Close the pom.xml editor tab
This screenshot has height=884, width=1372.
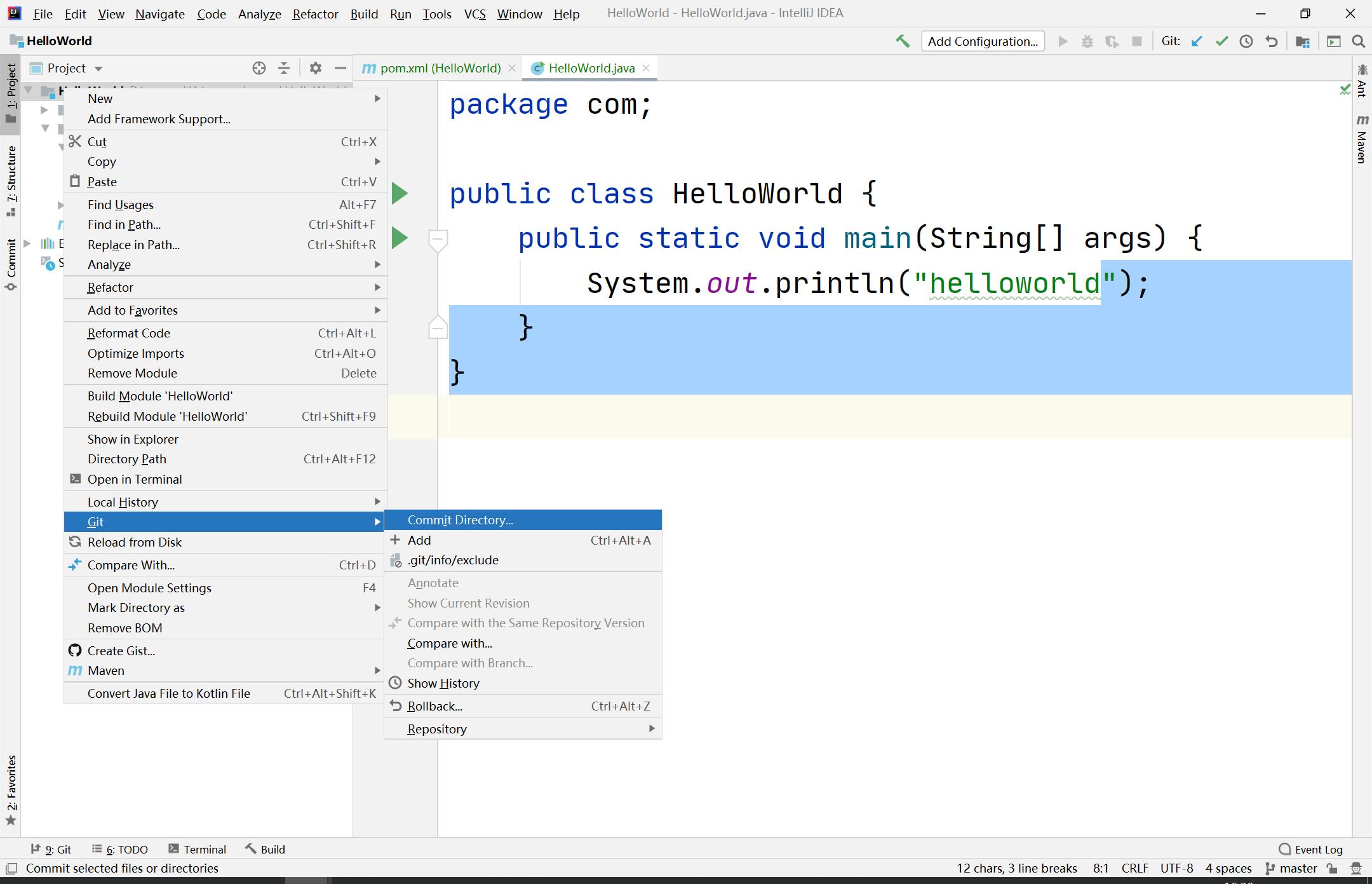[x=512, y=68]
